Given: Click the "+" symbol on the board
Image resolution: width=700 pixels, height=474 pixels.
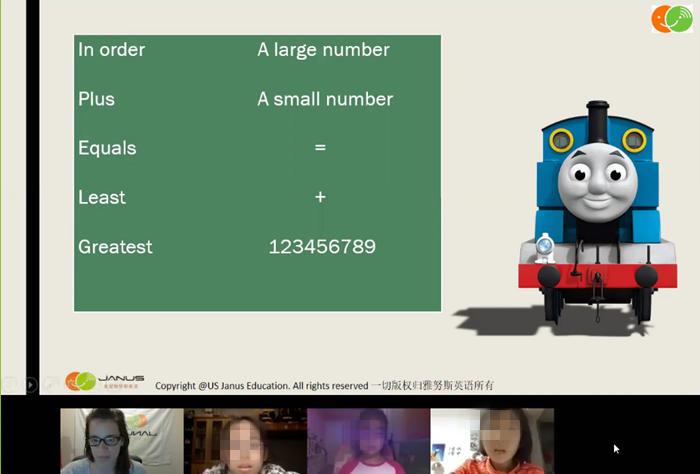Looking at the screenshot, I should click(320, 197).
